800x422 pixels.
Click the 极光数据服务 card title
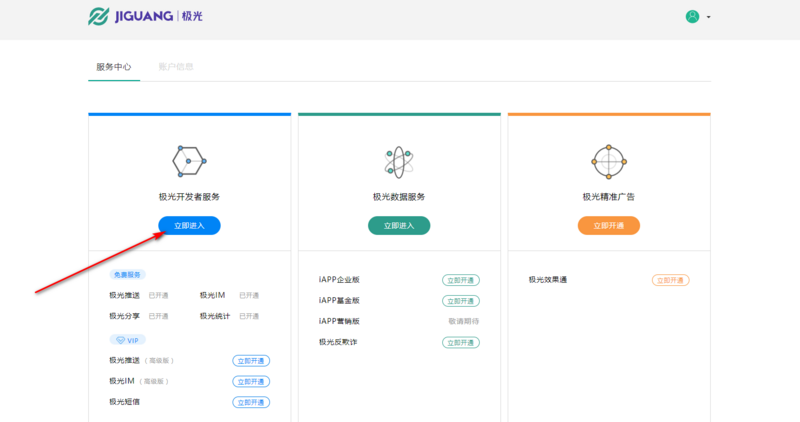[399, 197]
